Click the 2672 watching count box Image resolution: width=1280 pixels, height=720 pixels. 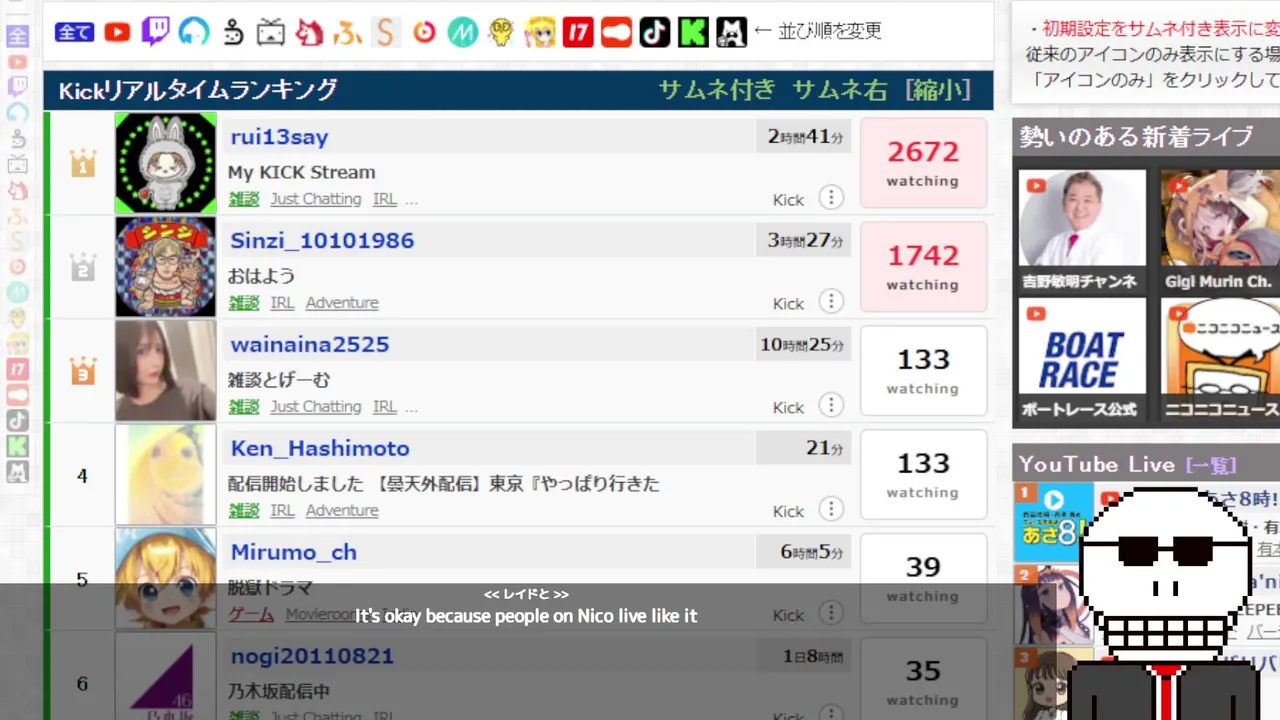923,163
